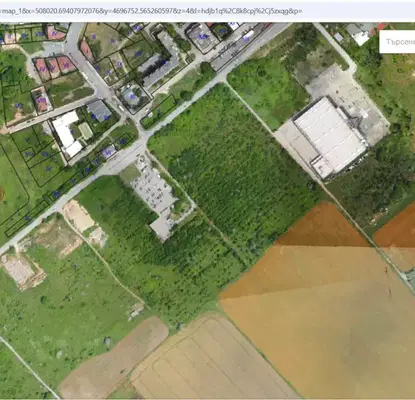Select the large white-roofed warehouse building

pyautogui.click(x=329, y=137)
